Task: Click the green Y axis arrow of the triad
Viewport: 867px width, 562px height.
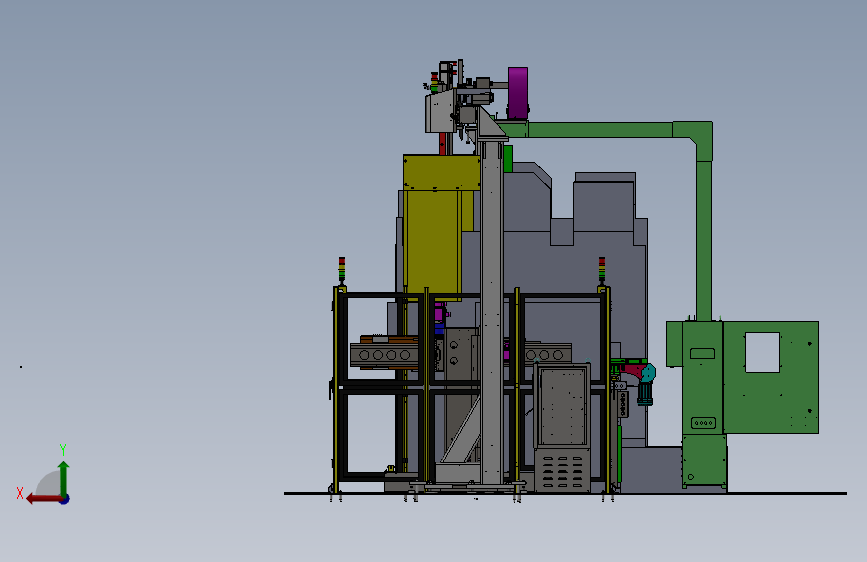Action: coord(64,478)
